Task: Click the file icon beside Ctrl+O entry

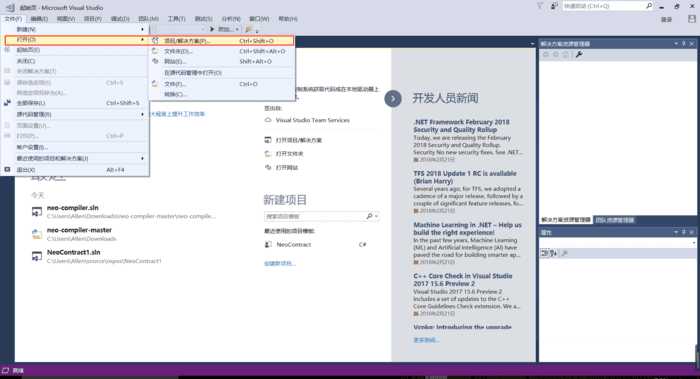Action: [155, 83]
